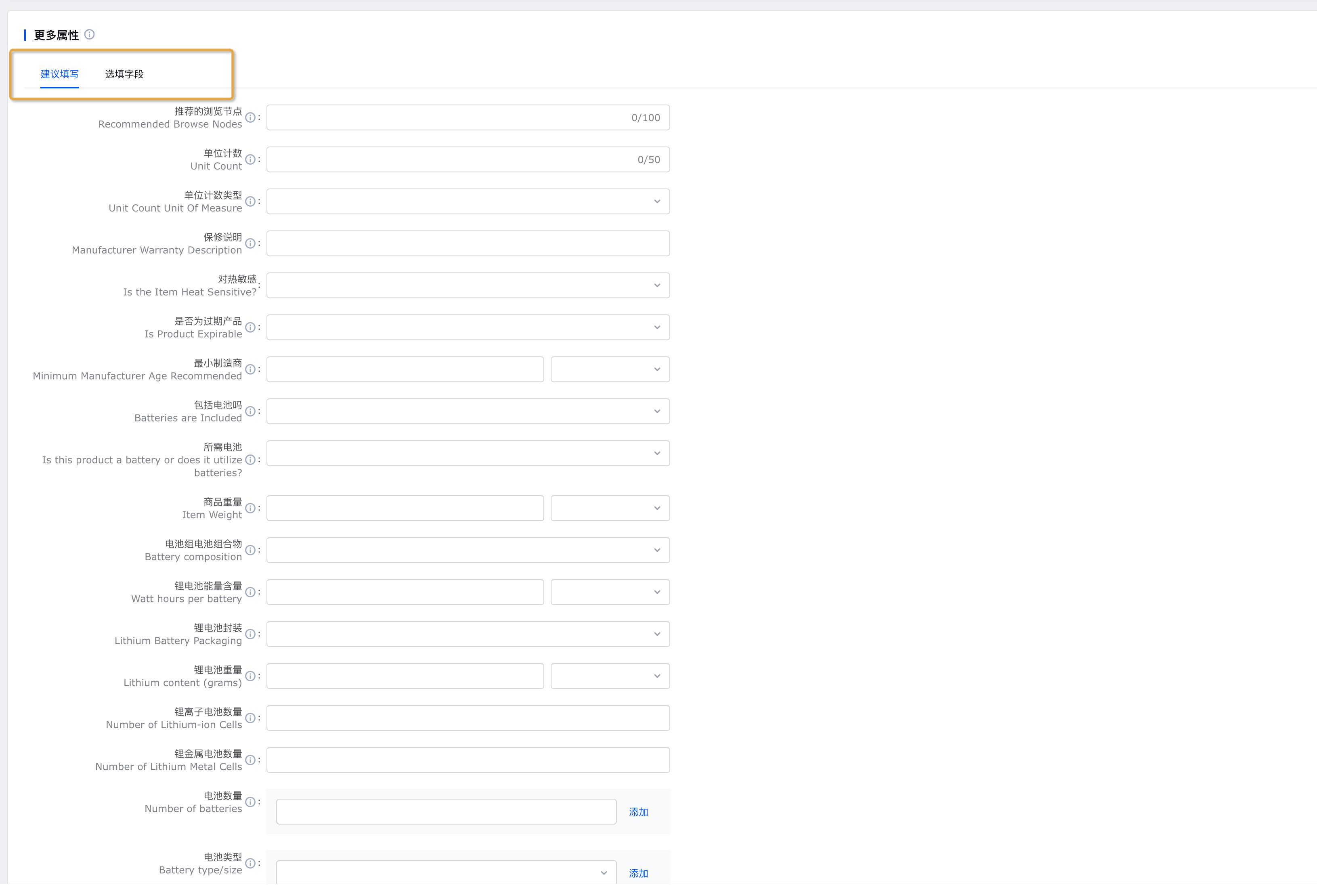Click 添加 link next to Battery type/size
Viewport: 1317px width, 896px height.
[638, 873]
